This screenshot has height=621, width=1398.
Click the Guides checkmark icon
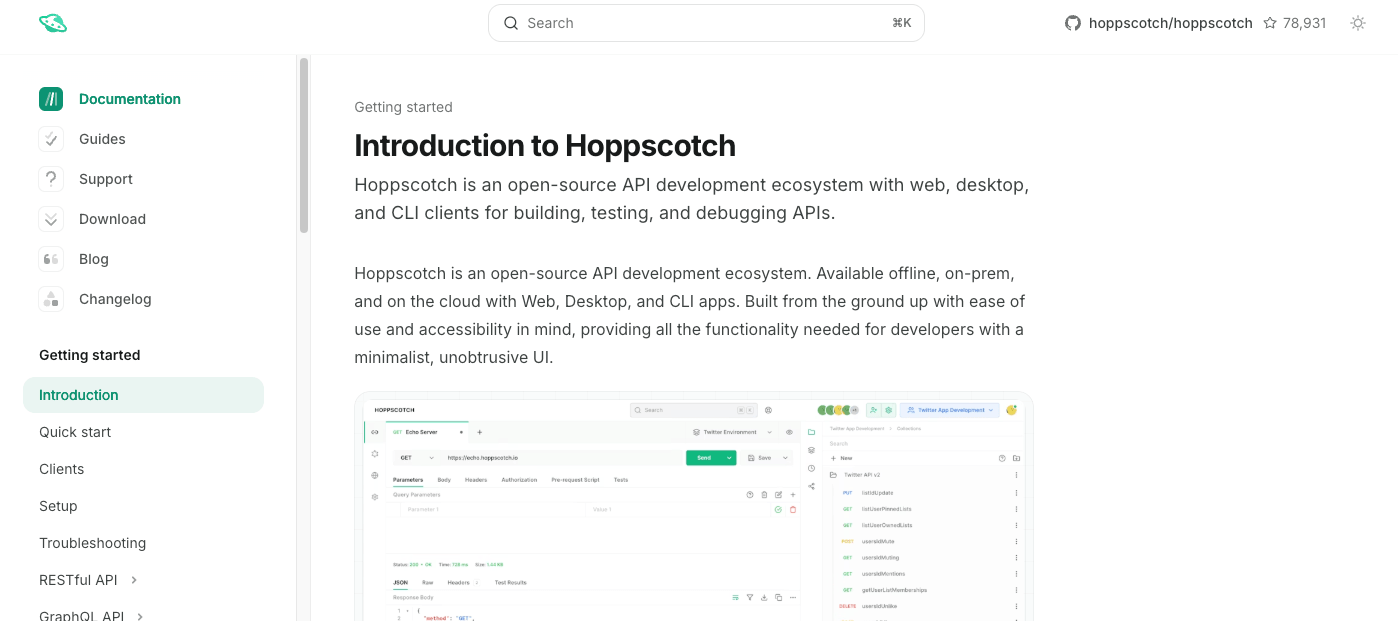(51, 139)
